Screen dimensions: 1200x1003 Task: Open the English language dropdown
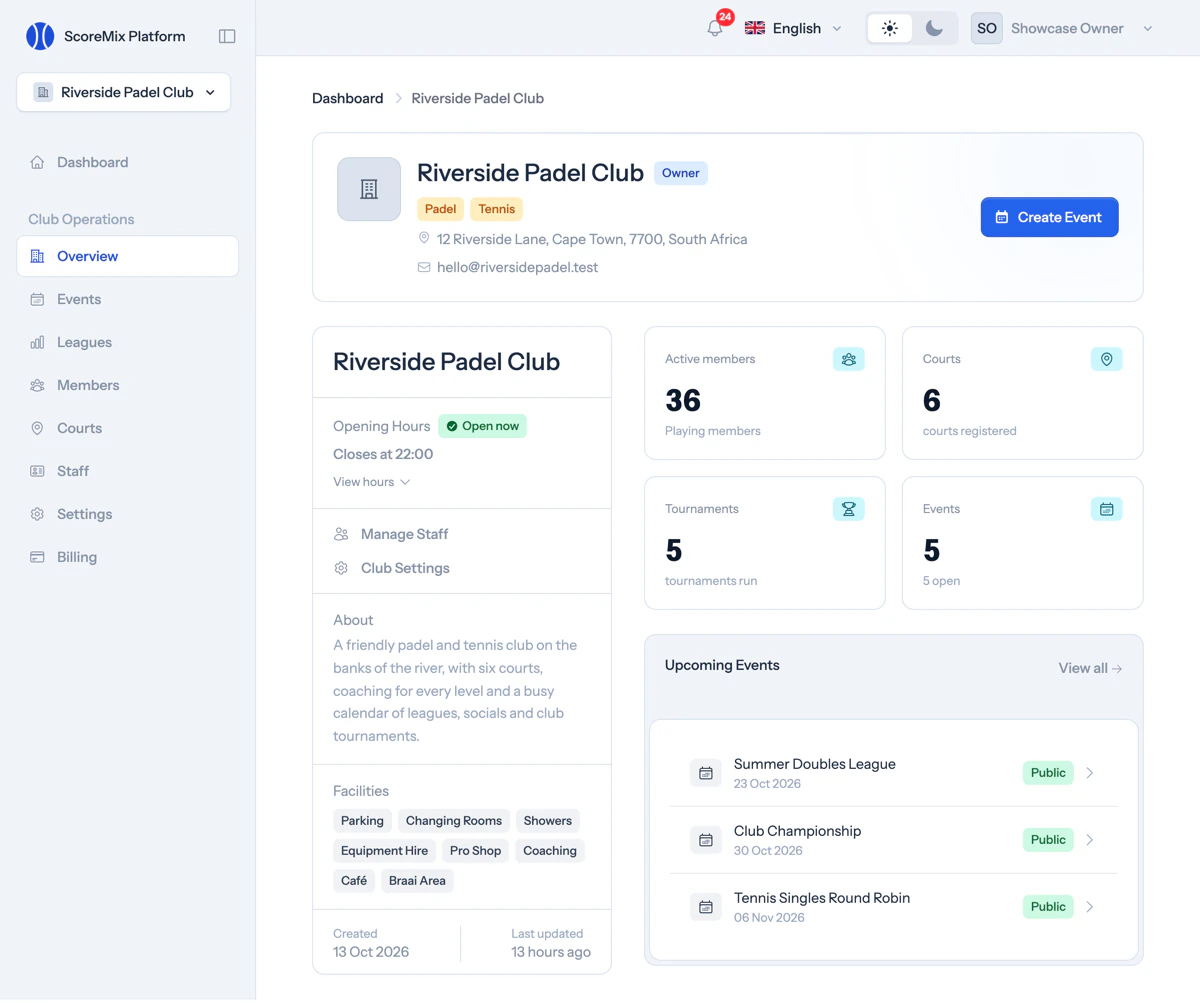click(x=794, y=28)
